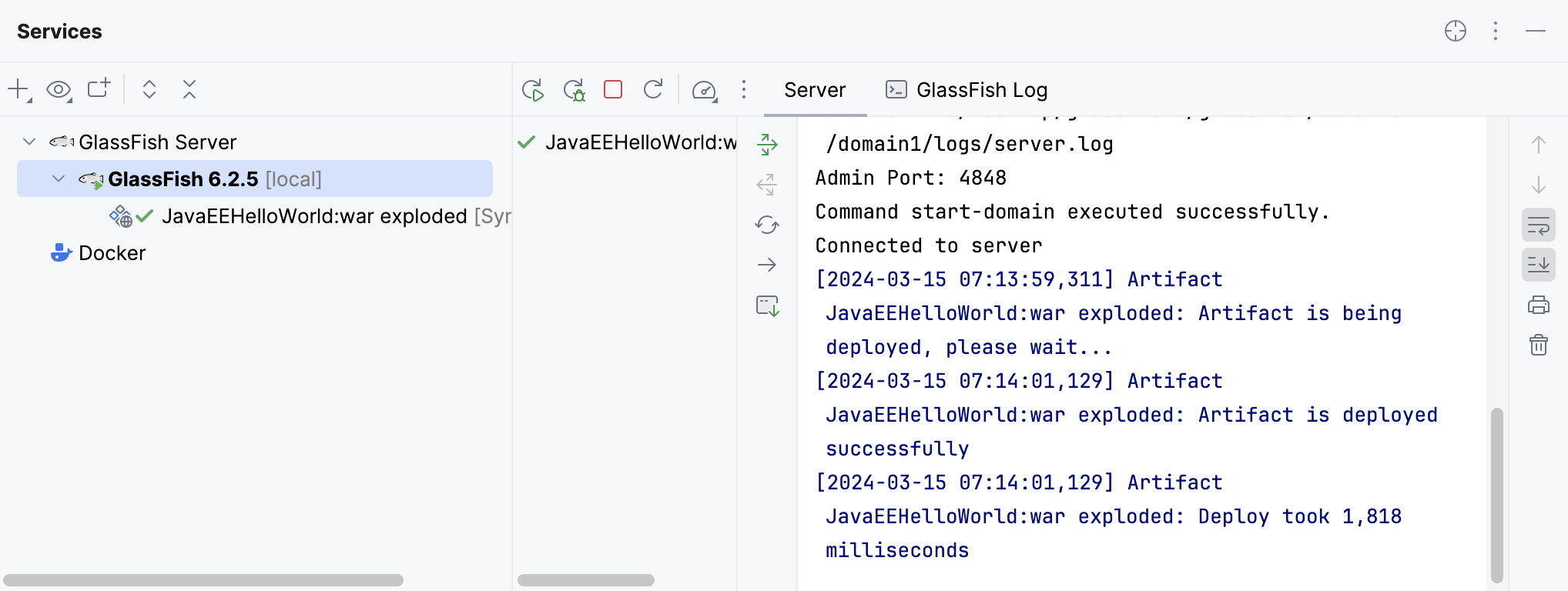This screenshot has width=1568, height=591.
Task: Select the Docker service node
Action: (x=112, y=253)
